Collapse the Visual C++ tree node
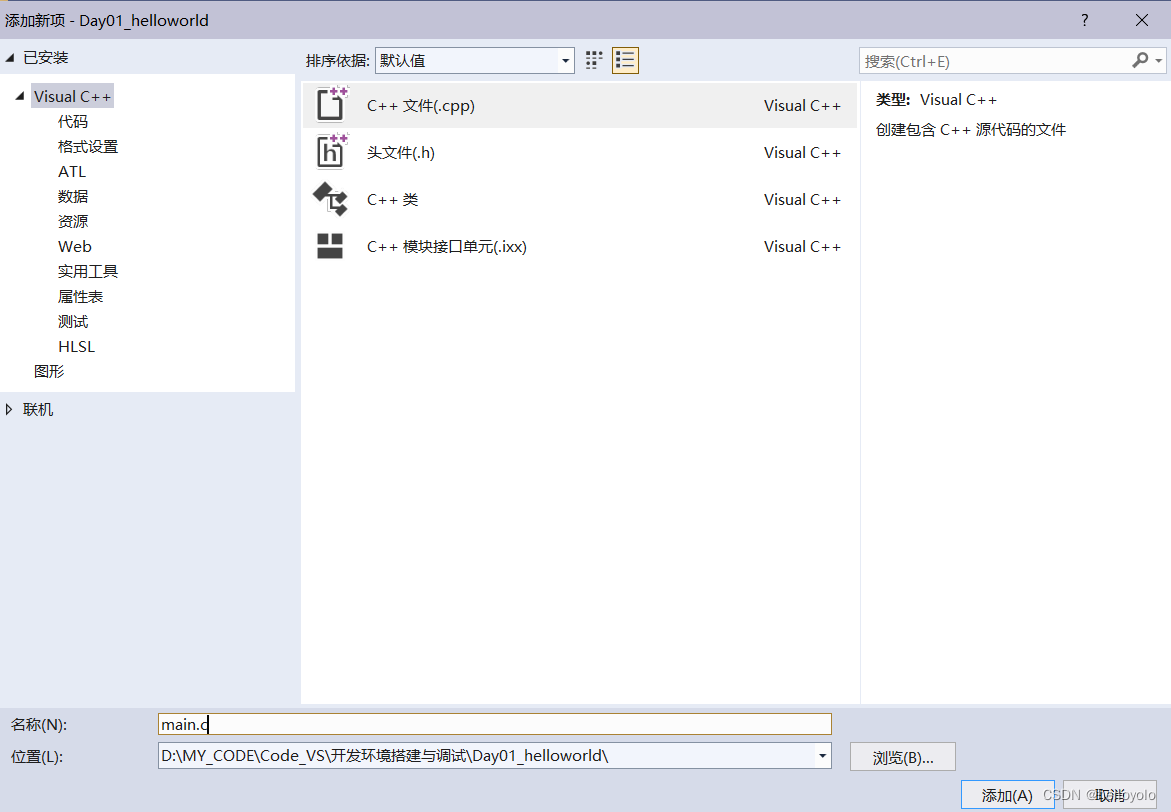Image resolution: width=1171 pixels, height=812 pixels. coord(20,96)
